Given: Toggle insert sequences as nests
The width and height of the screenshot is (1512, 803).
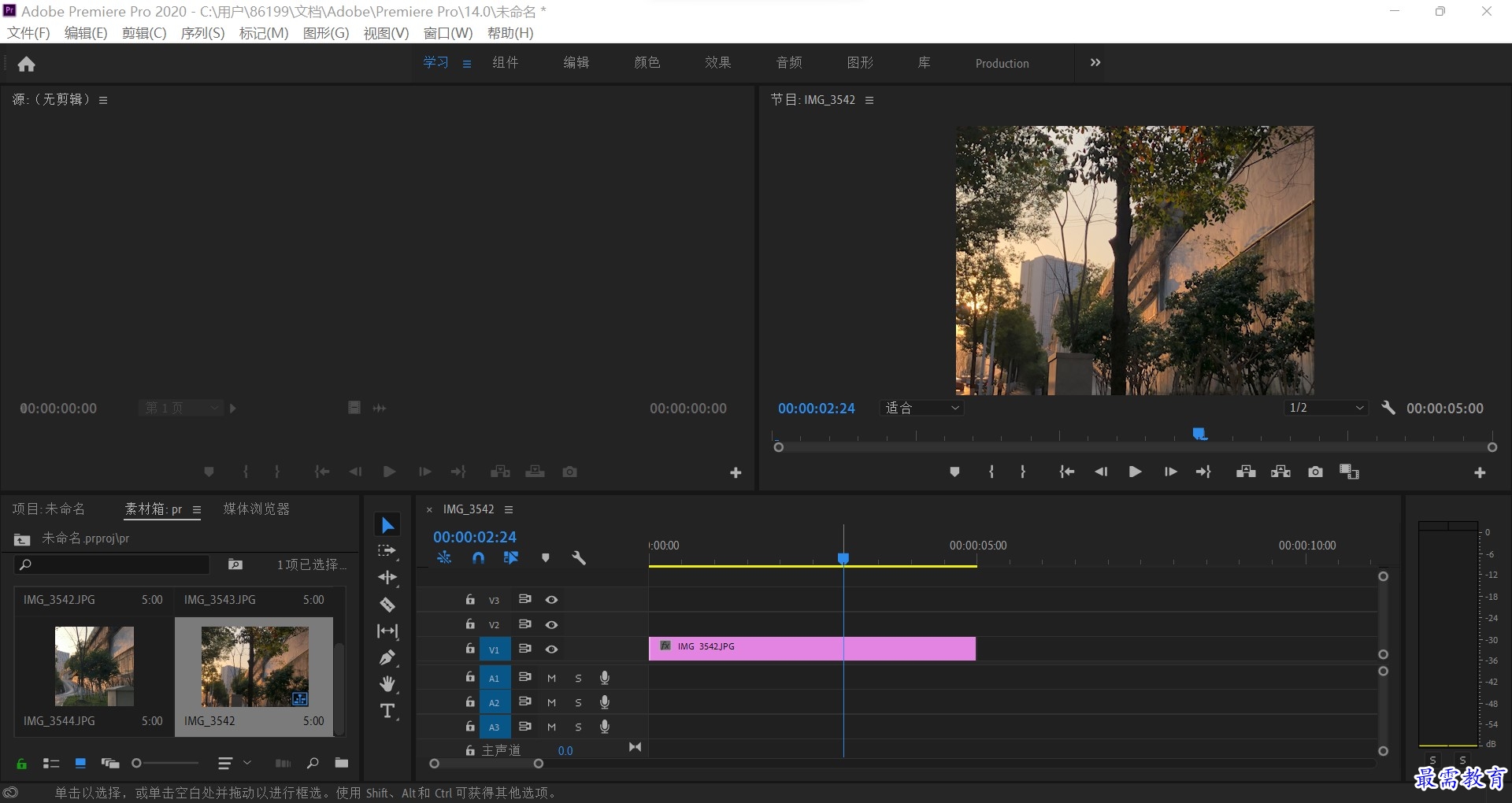Looking at the screenshot, I should 444,558.
